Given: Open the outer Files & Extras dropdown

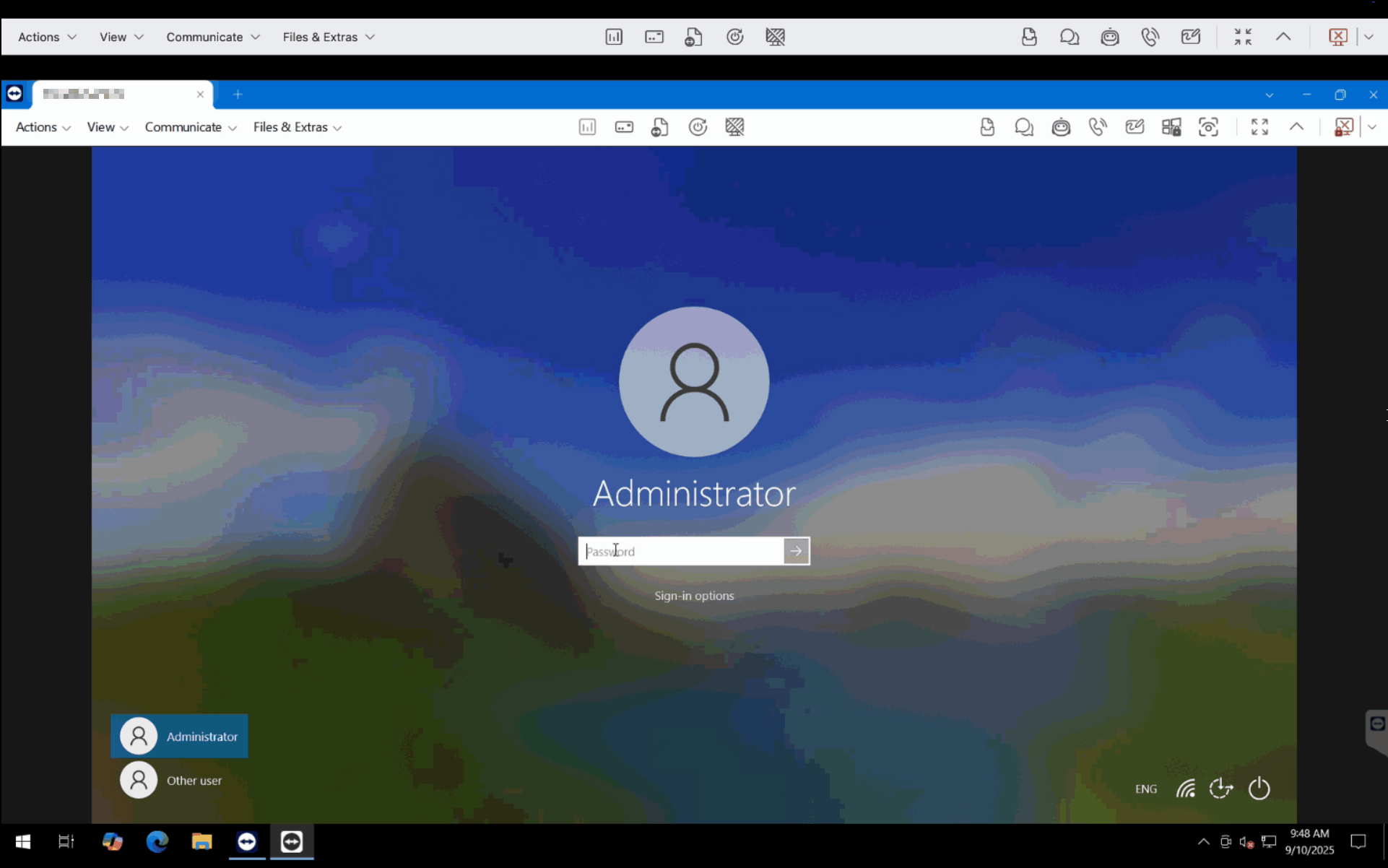Looking at the screenshot, I should tap(328, 37).
